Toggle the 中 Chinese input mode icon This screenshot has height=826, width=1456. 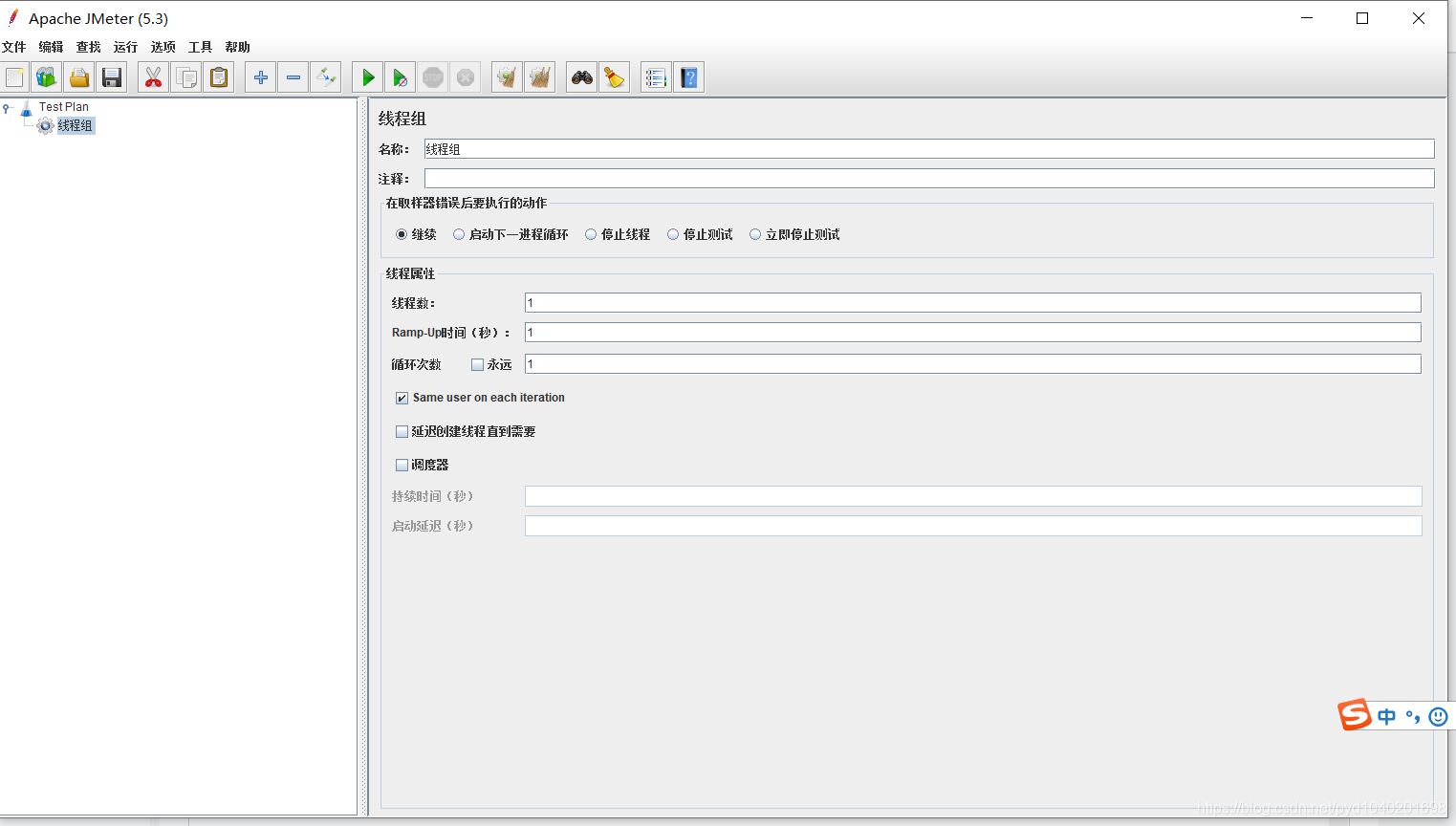[x=1386, y=716]
